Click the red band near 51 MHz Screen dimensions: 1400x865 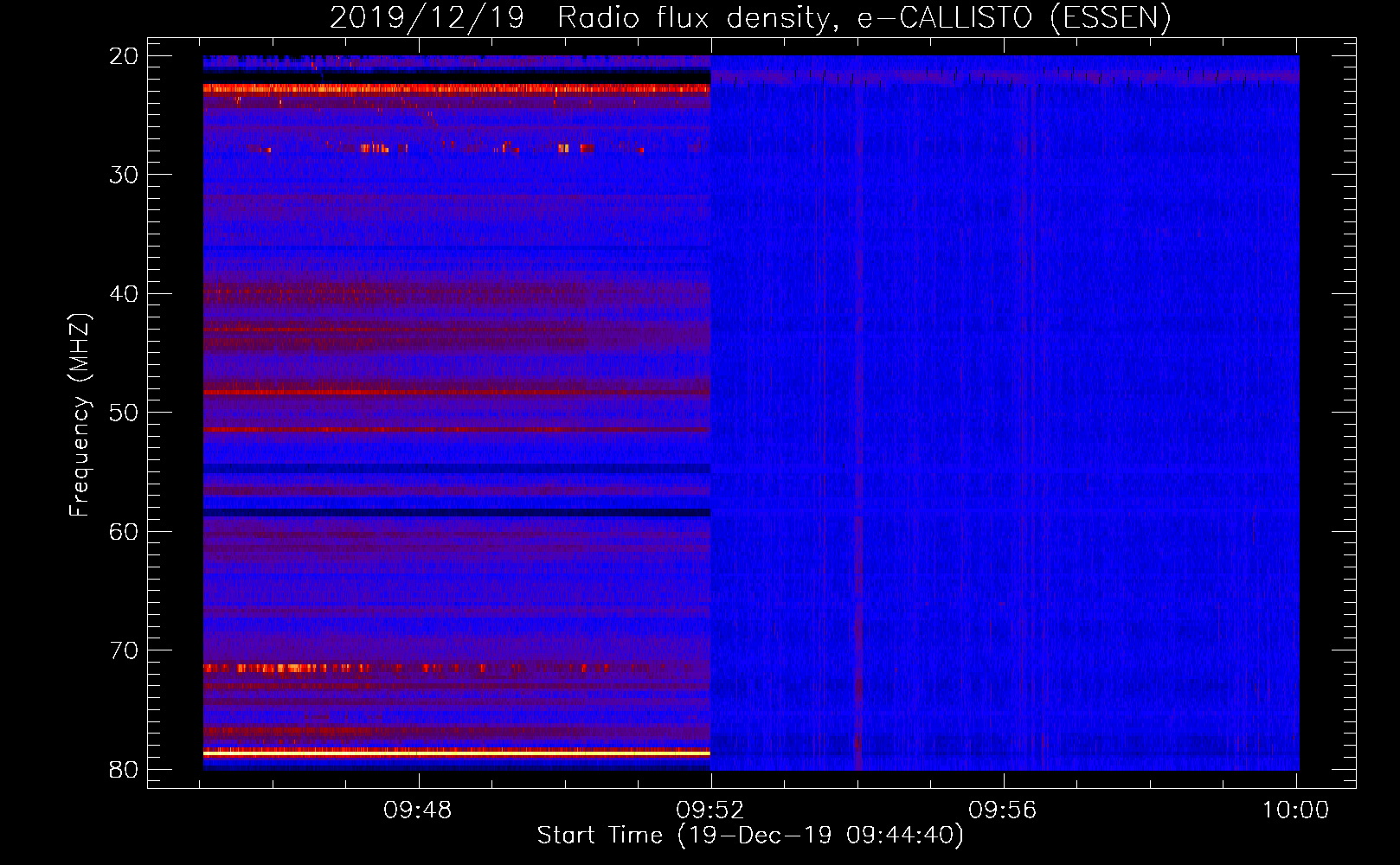pyautogui.click(x=457, y=429)
